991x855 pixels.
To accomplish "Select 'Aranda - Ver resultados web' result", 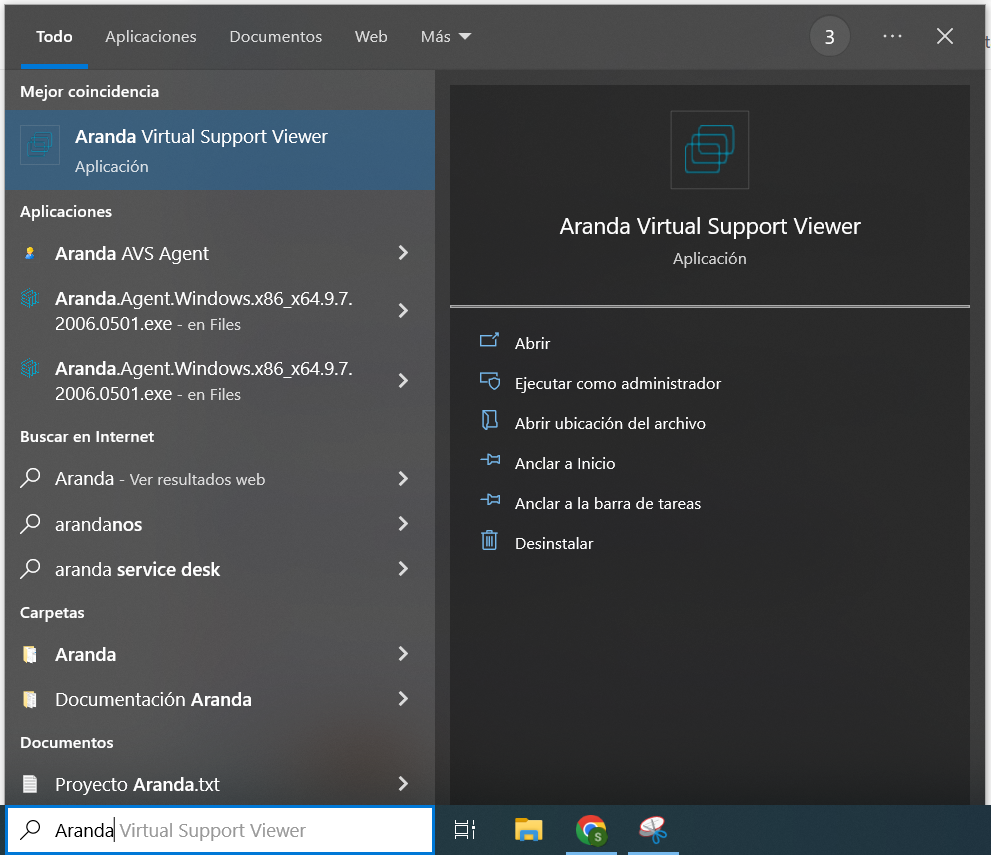I will [219, 479].
